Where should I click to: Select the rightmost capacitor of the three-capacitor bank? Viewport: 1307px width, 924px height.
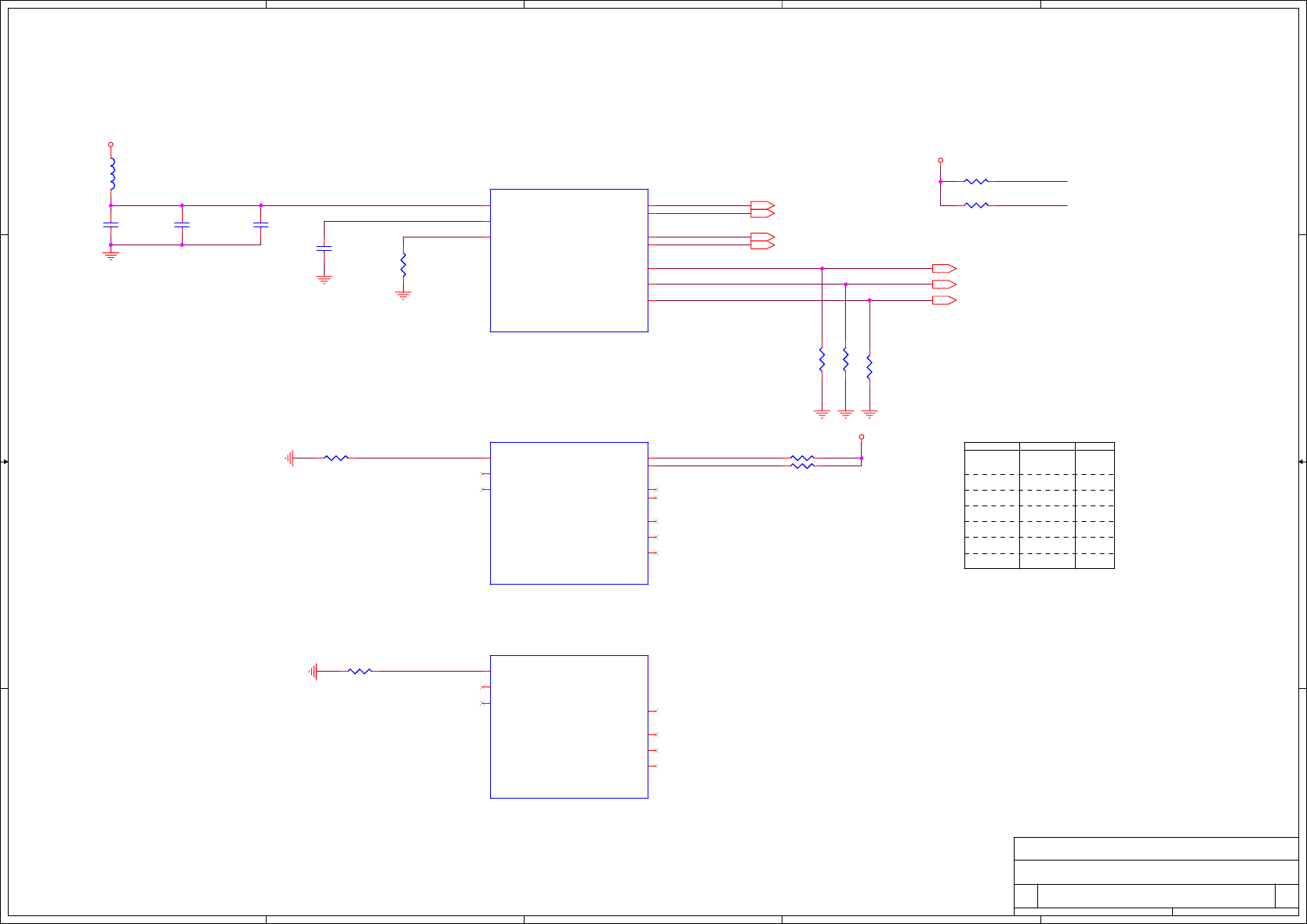[x=261, y=225]
